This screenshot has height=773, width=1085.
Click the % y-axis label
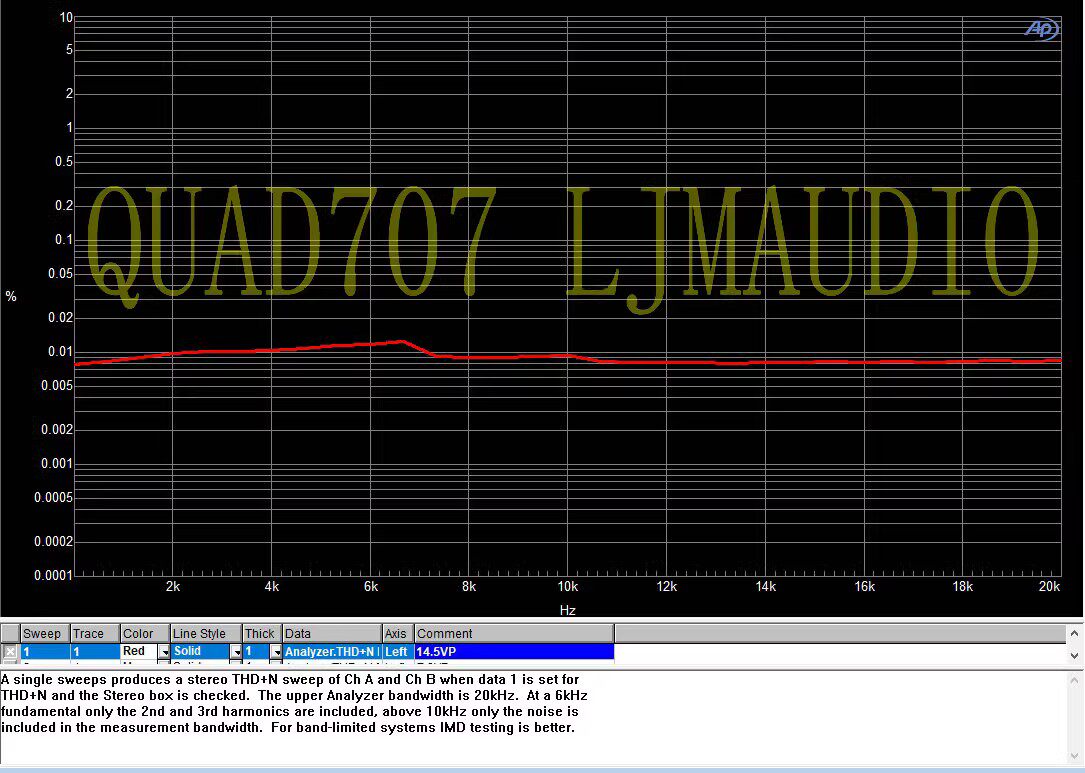click(11, 297)
